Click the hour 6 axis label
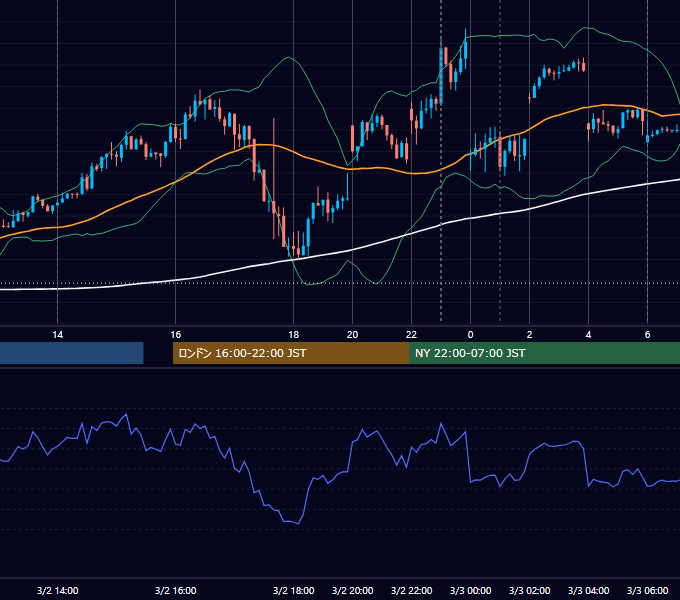680x600 pixels. [x=647, y=335]
